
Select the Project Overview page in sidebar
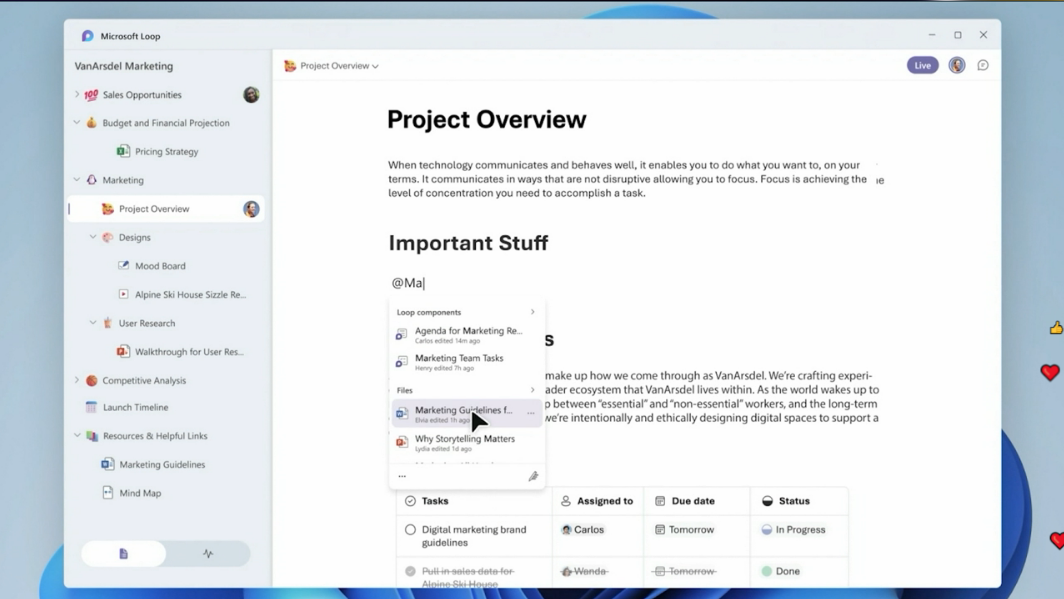166,209
